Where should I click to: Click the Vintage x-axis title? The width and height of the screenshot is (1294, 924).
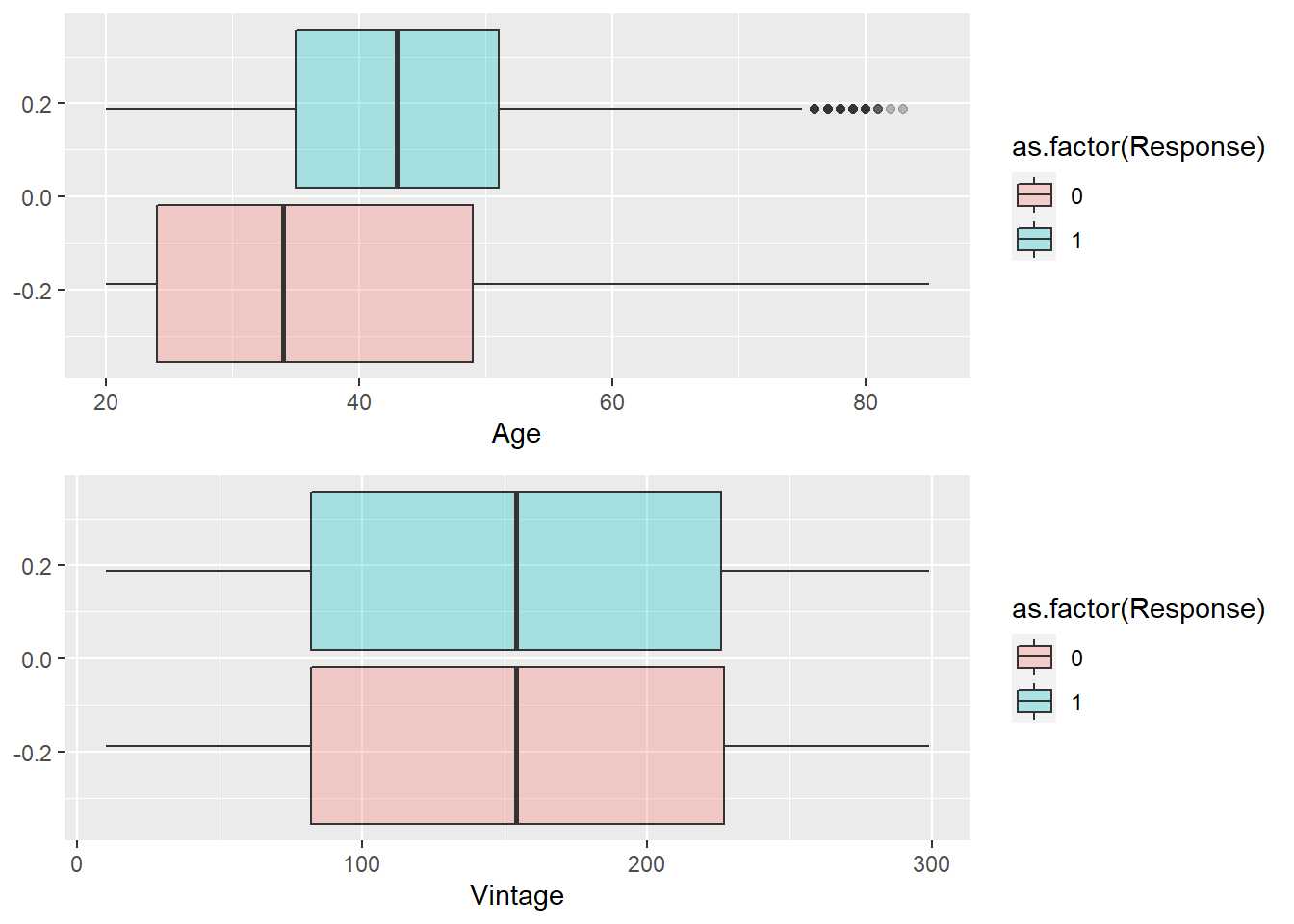pos(517,895)
